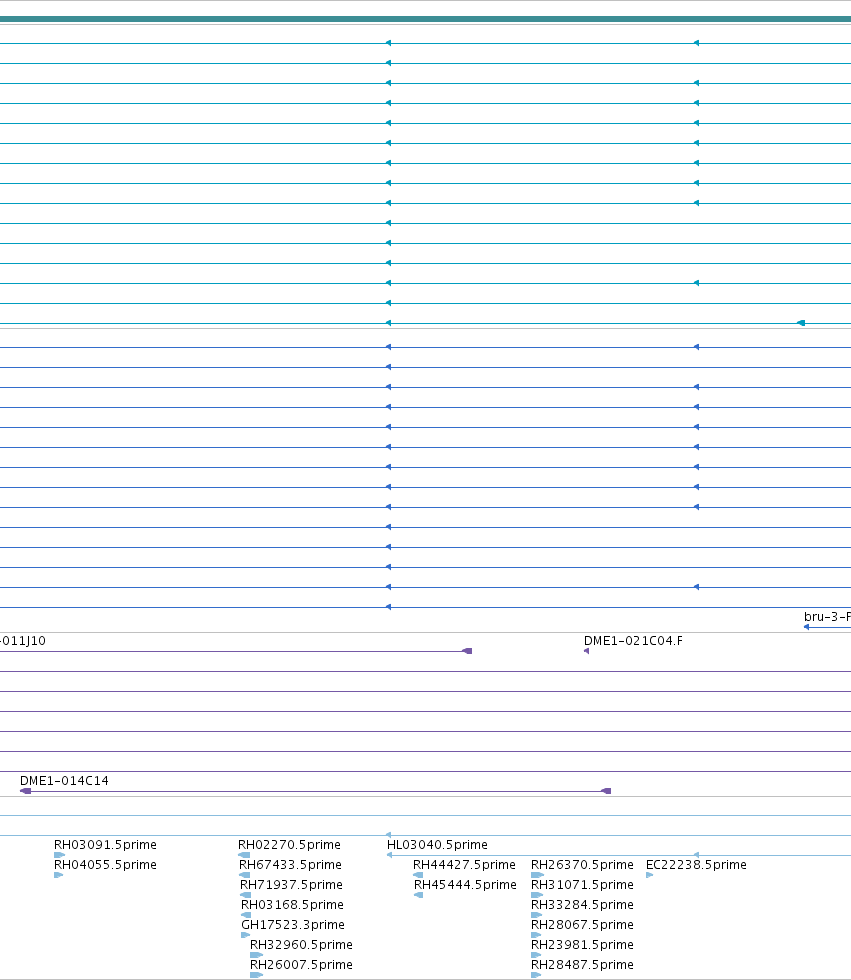Click the RH26370.5prime label
The height and width of the screenshot is (980, 851).
[582, 864]
